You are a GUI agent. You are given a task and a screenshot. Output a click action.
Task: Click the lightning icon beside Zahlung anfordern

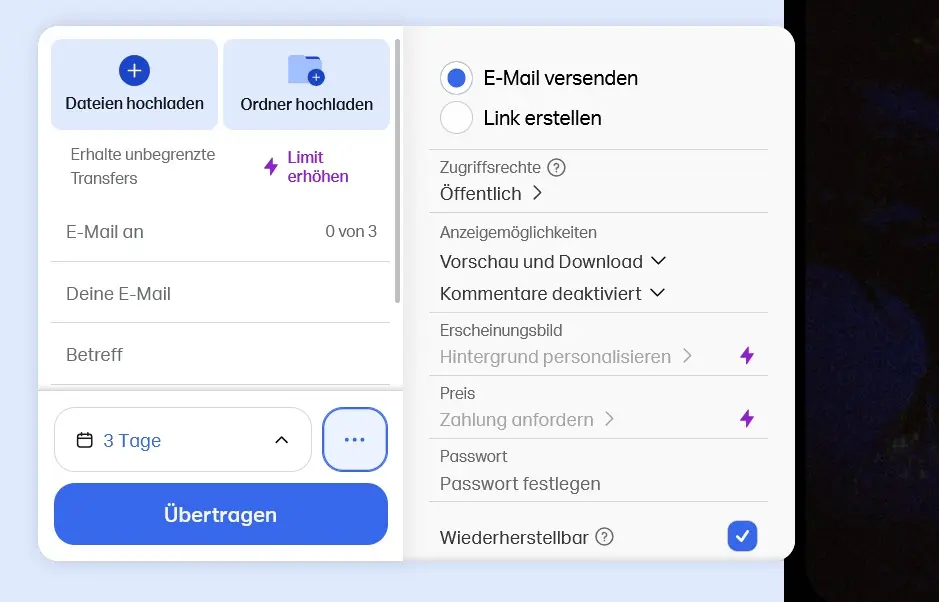[746, 419]
